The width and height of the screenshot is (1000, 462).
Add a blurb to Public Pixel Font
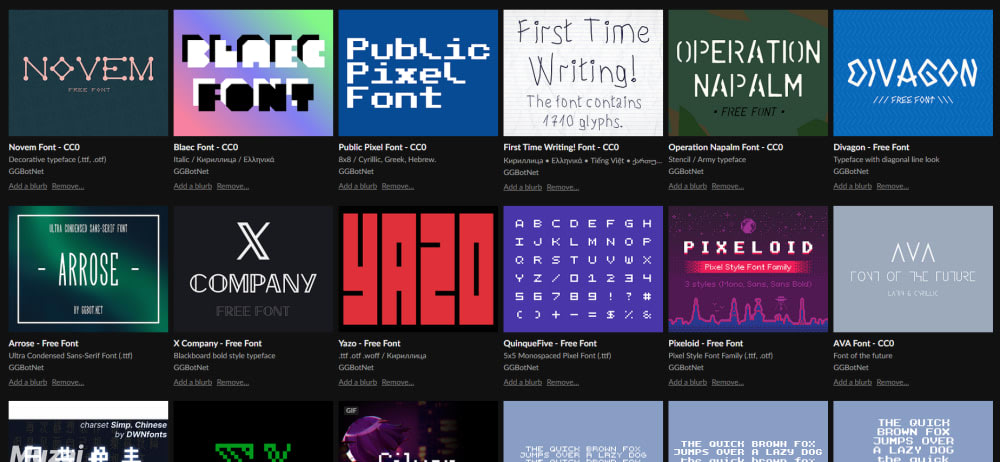point(358,186)
